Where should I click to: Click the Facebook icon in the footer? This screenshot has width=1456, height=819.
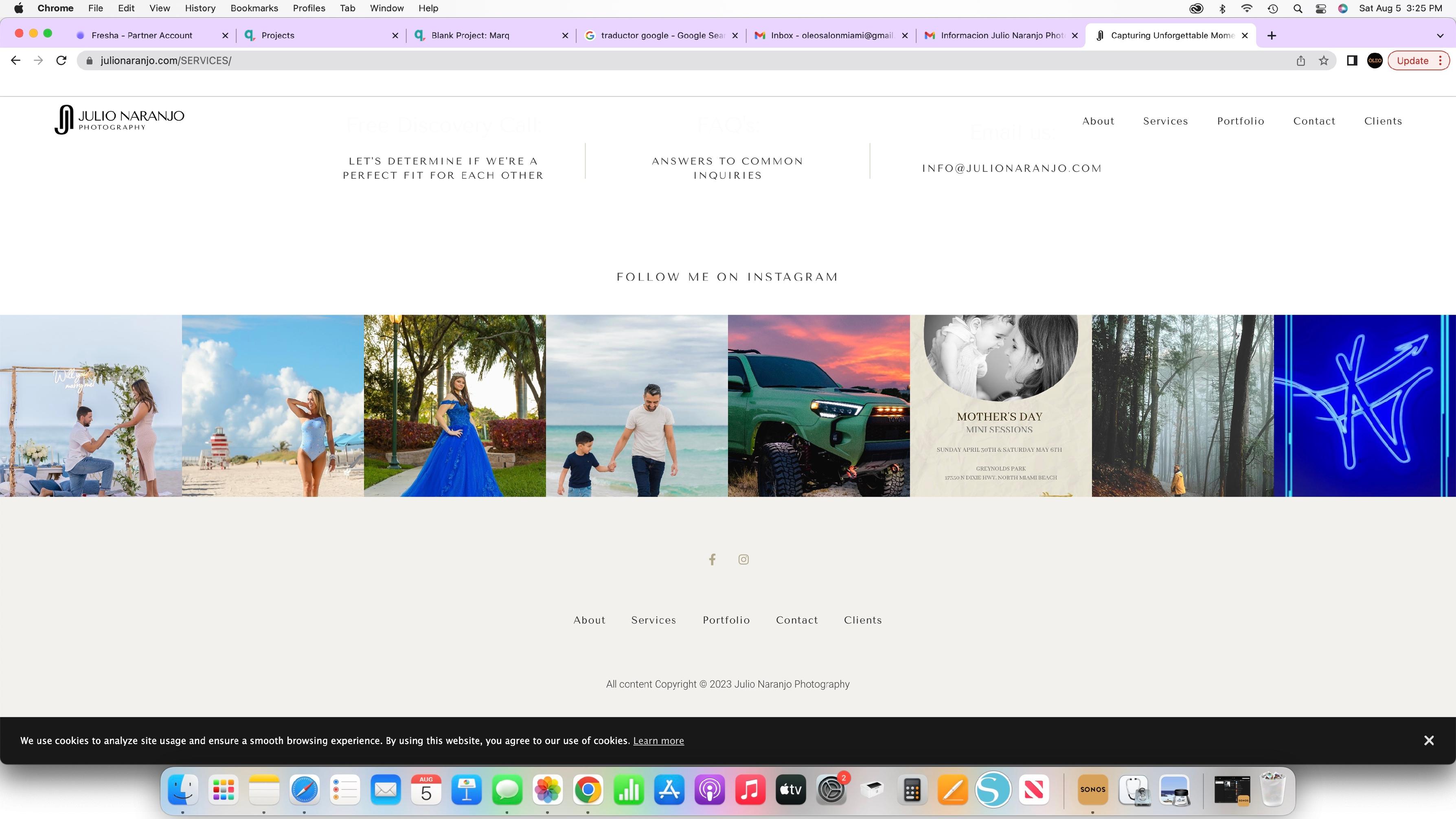coord(712,560)
